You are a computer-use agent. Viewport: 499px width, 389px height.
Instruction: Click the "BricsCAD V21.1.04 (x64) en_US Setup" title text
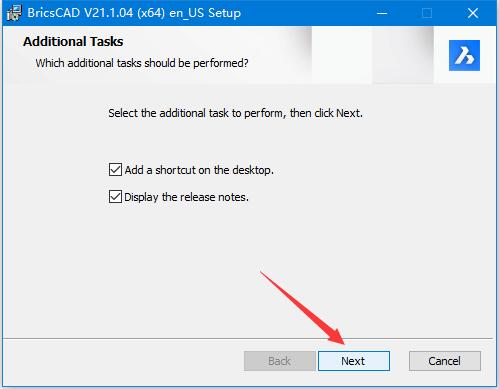click(134, 13)
